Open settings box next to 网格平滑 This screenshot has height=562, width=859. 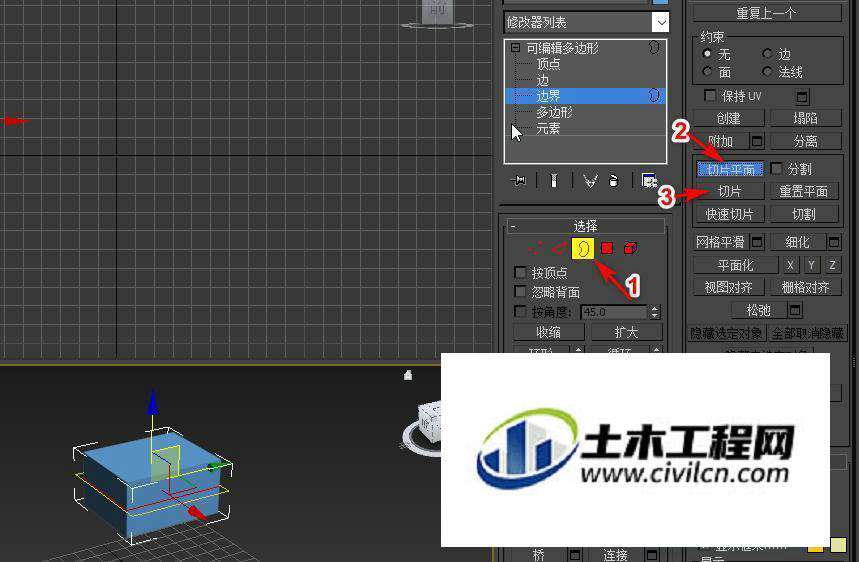(x=757, y=242)
